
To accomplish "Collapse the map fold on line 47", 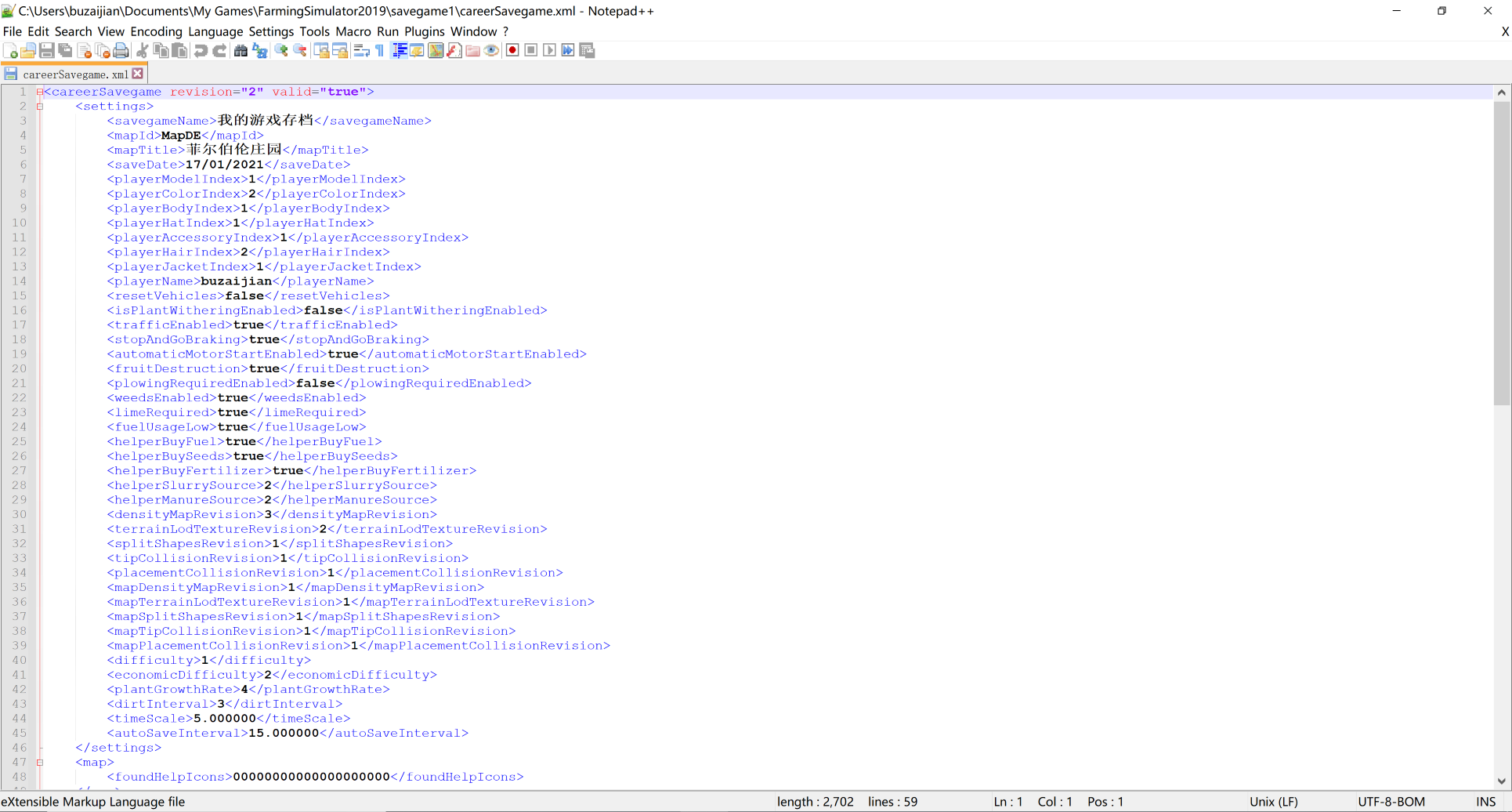I will click(40, 763).
